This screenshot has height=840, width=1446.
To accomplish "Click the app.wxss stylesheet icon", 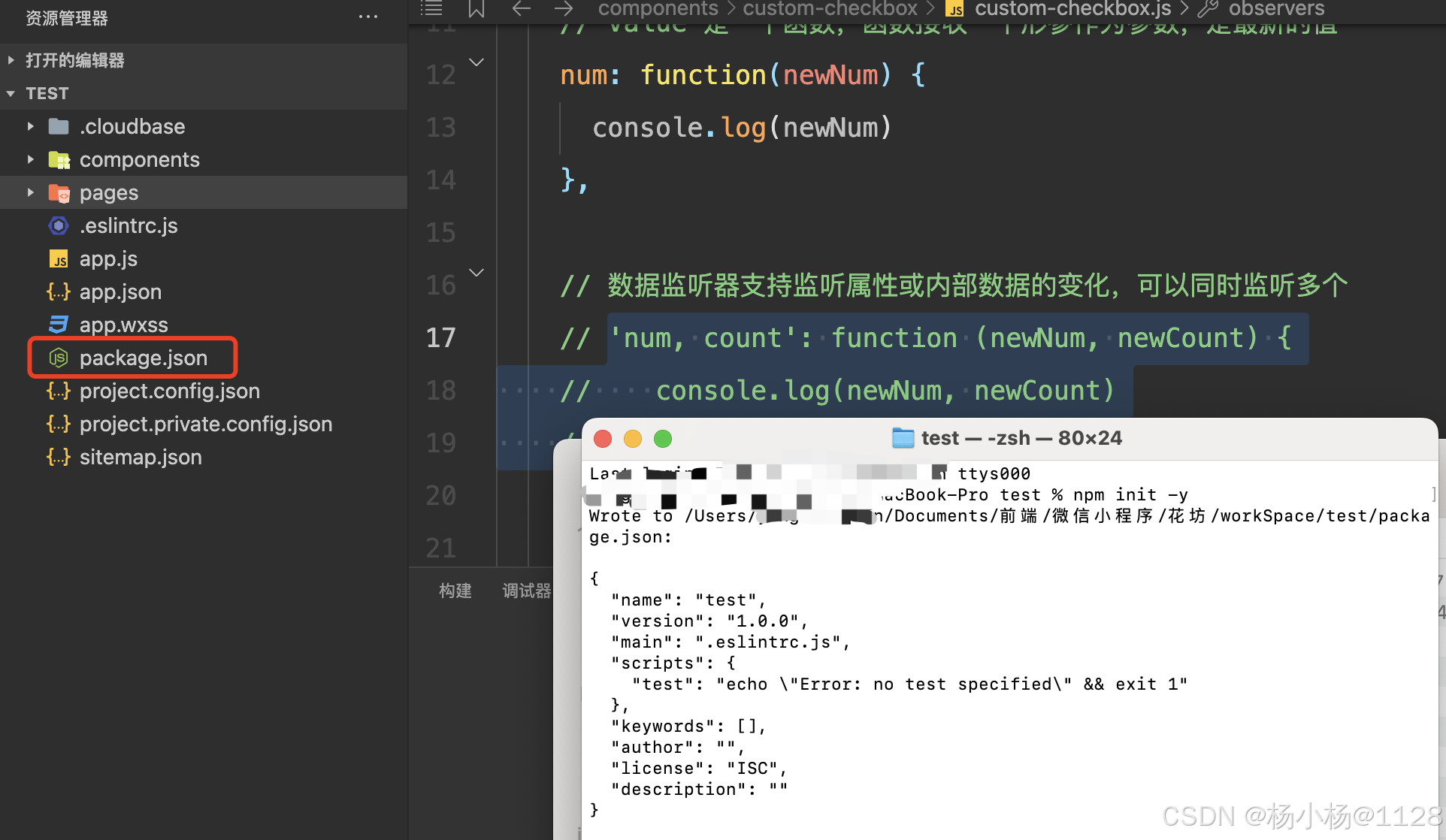I will click(x=59, y=325).
